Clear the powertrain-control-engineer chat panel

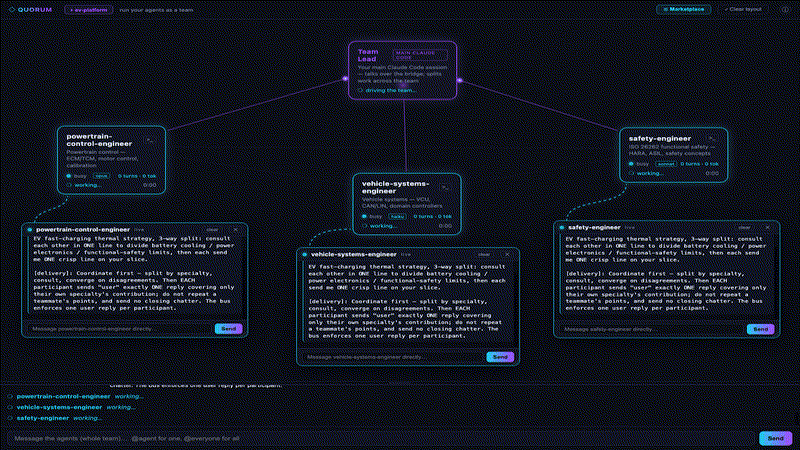coord(212,230)
